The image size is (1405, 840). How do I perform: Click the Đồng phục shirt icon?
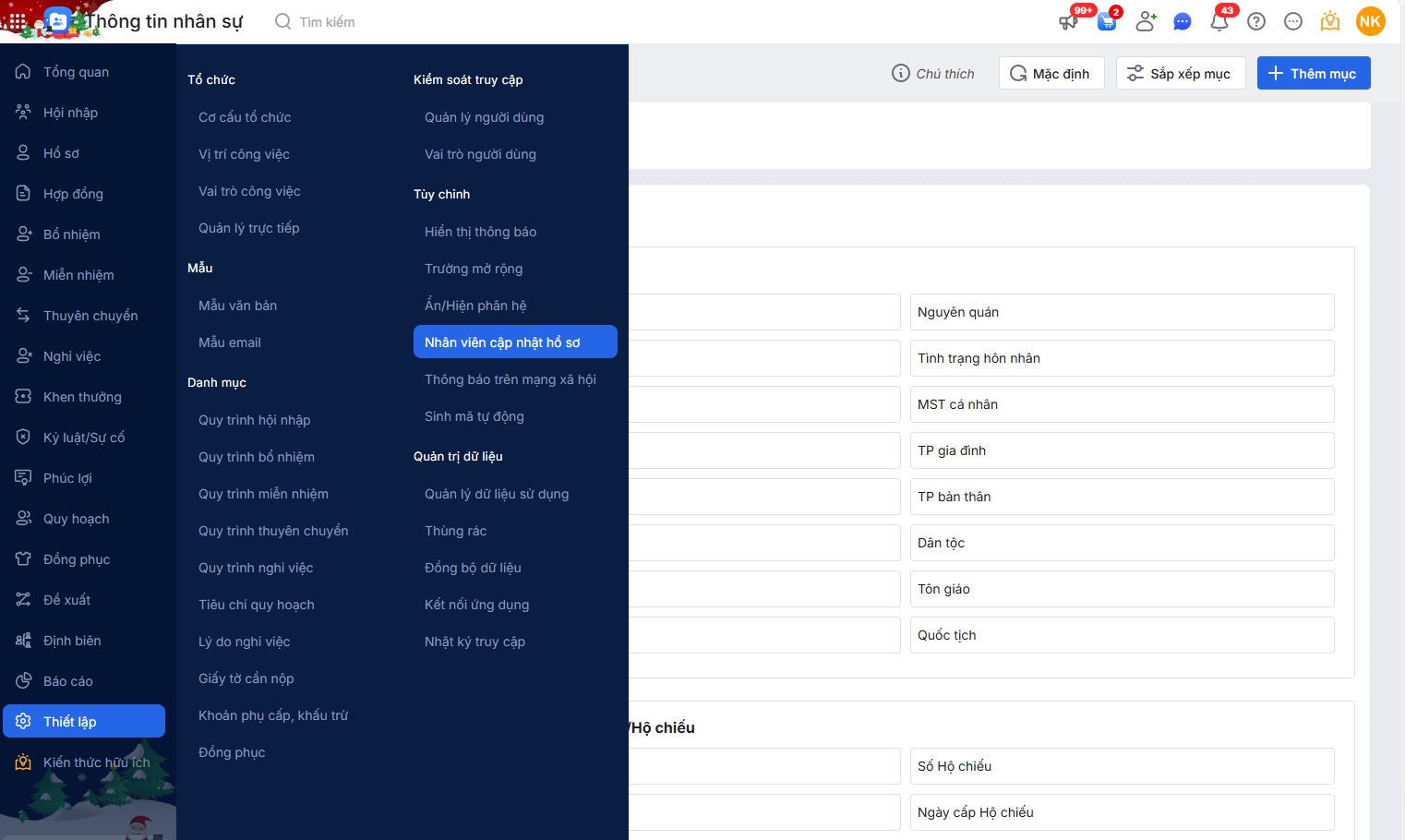[x=23, y=558]
